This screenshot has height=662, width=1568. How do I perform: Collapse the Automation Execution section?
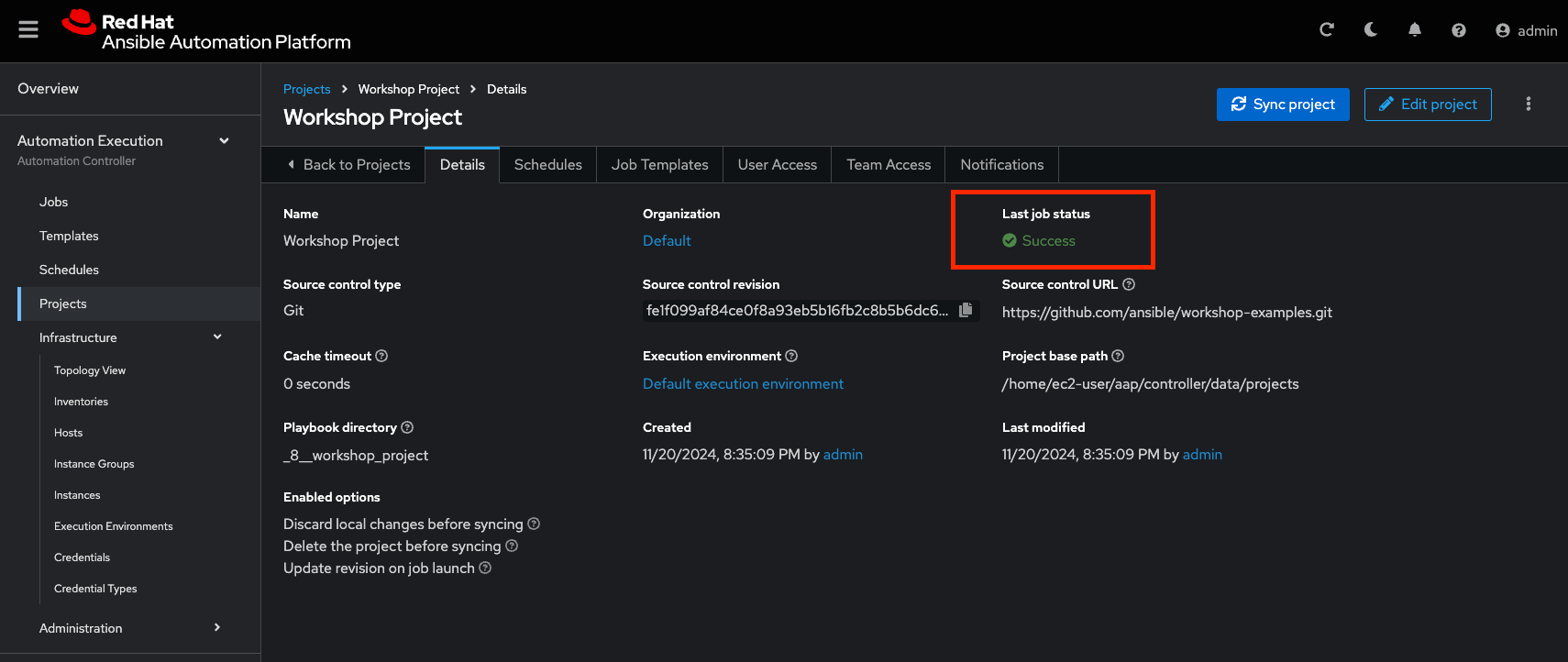(x=224, y=140)
